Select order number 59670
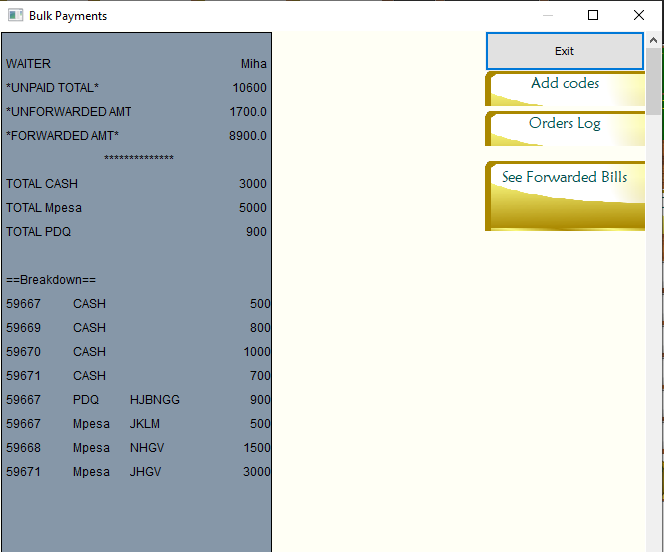This screenshot has height=552, width=664. click(23, 352)
